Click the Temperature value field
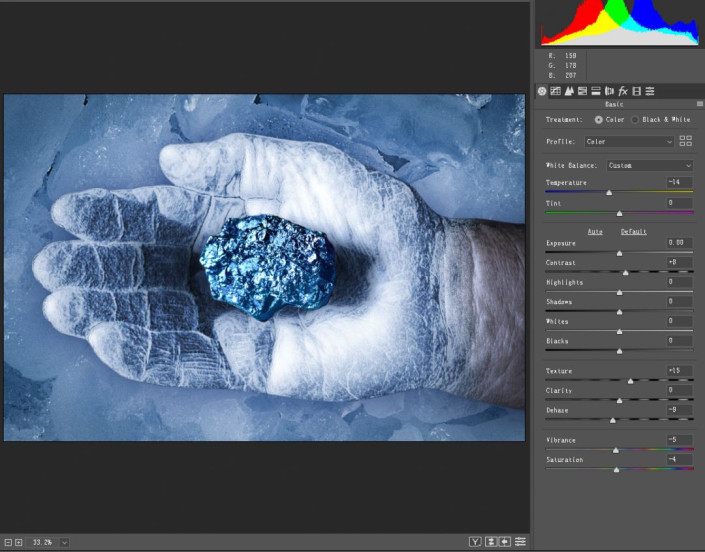 679,182
